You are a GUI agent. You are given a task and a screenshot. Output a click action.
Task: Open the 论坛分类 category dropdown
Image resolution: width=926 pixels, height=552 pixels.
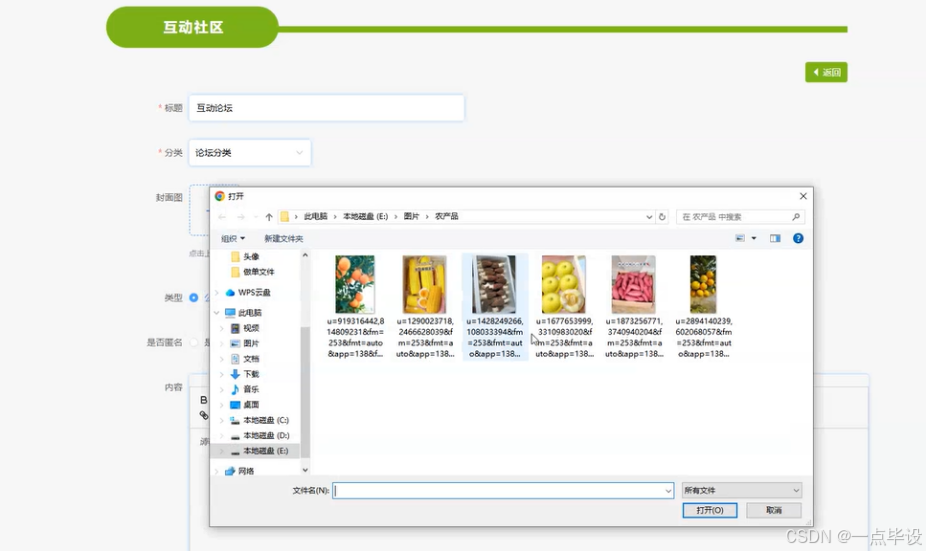point(249,153)
